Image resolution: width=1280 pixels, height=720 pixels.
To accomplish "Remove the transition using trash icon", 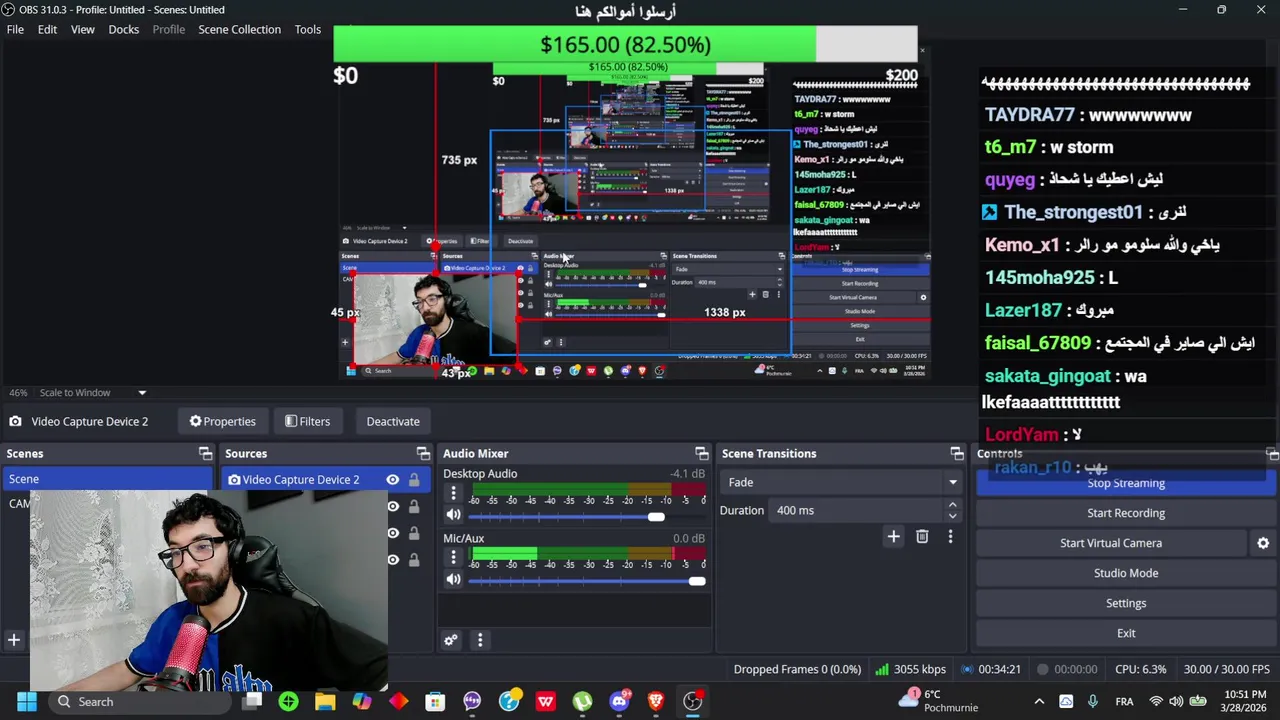I will click(922, 537).
